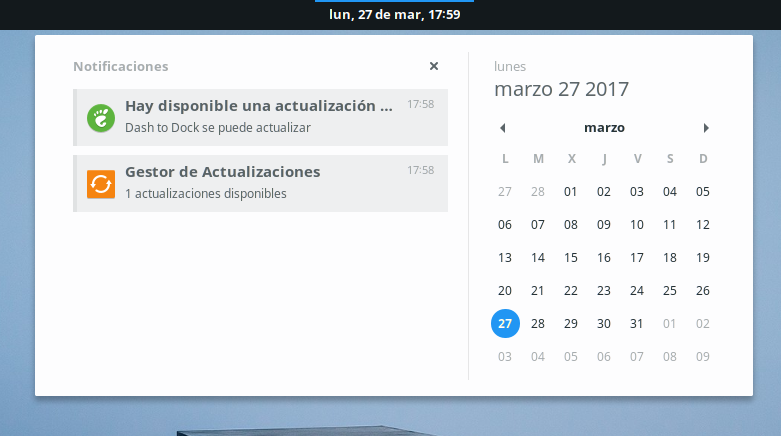Select March 31 in the calendar
Screen dimensions: 781x436
click(x=637, y=324)
